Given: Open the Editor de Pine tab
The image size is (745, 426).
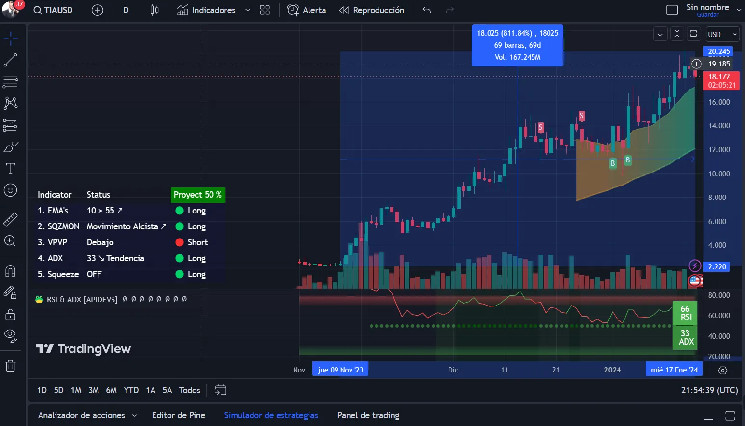Looking at the screenshot, I should coord(179,415).
